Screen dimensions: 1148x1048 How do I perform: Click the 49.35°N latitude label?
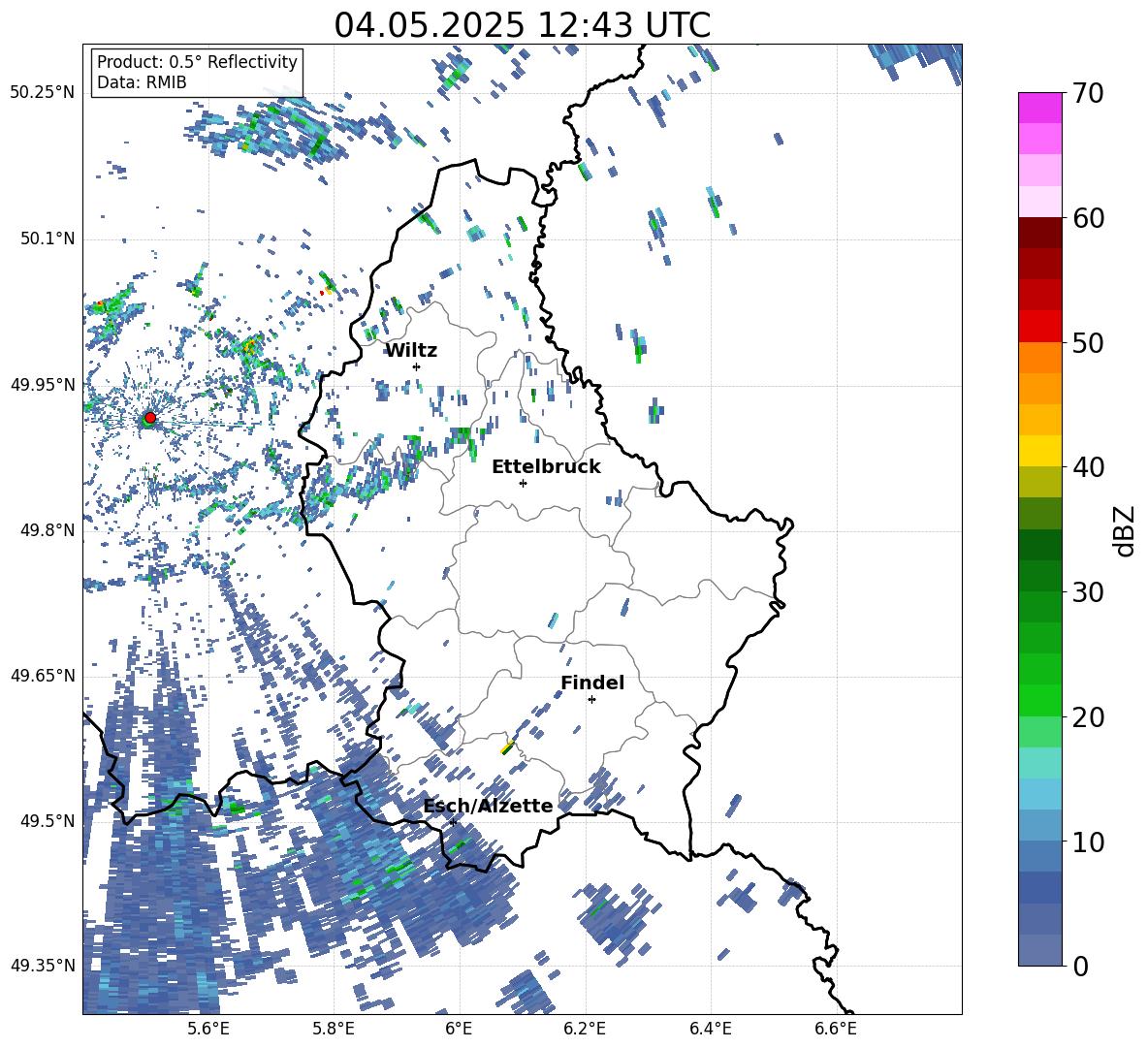coord(43,966)
